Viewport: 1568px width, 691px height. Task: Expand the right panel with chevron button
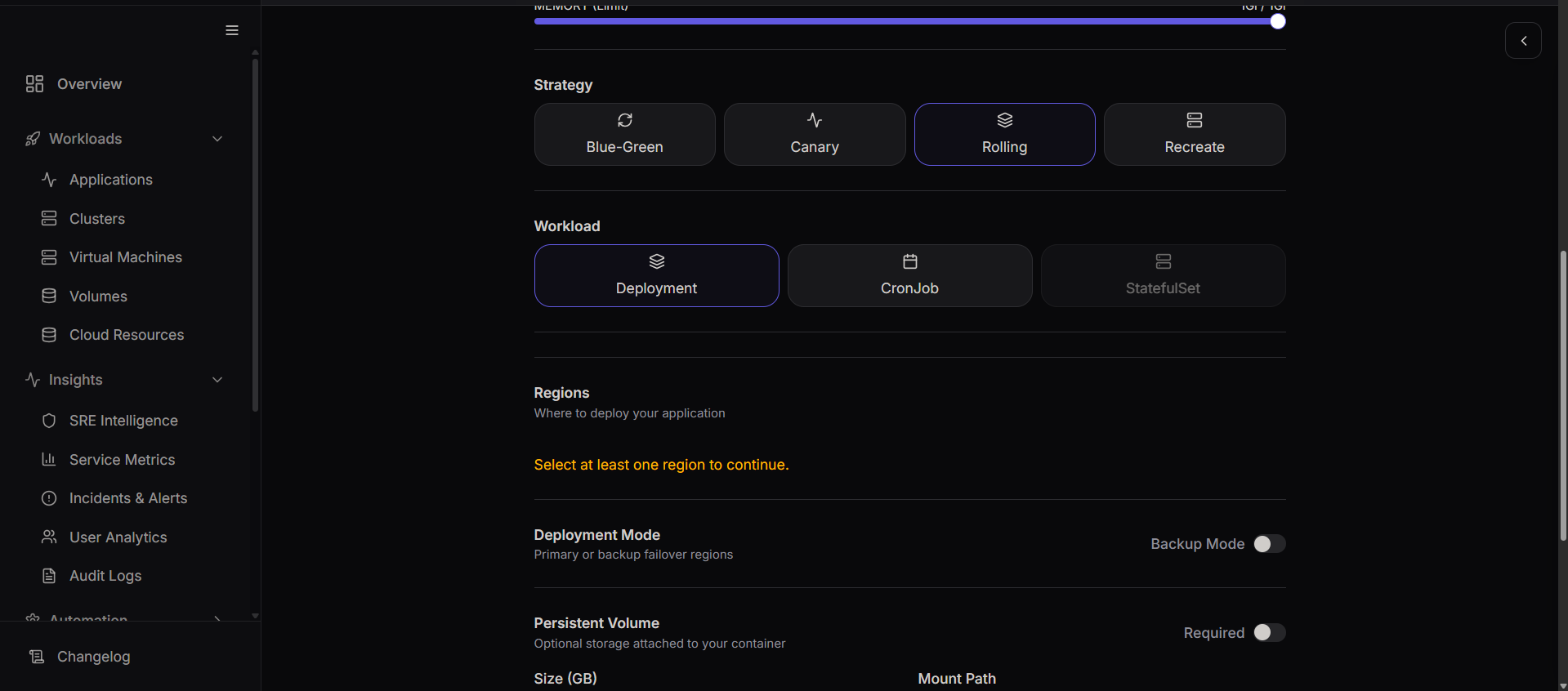click(x=1523, y=41)
